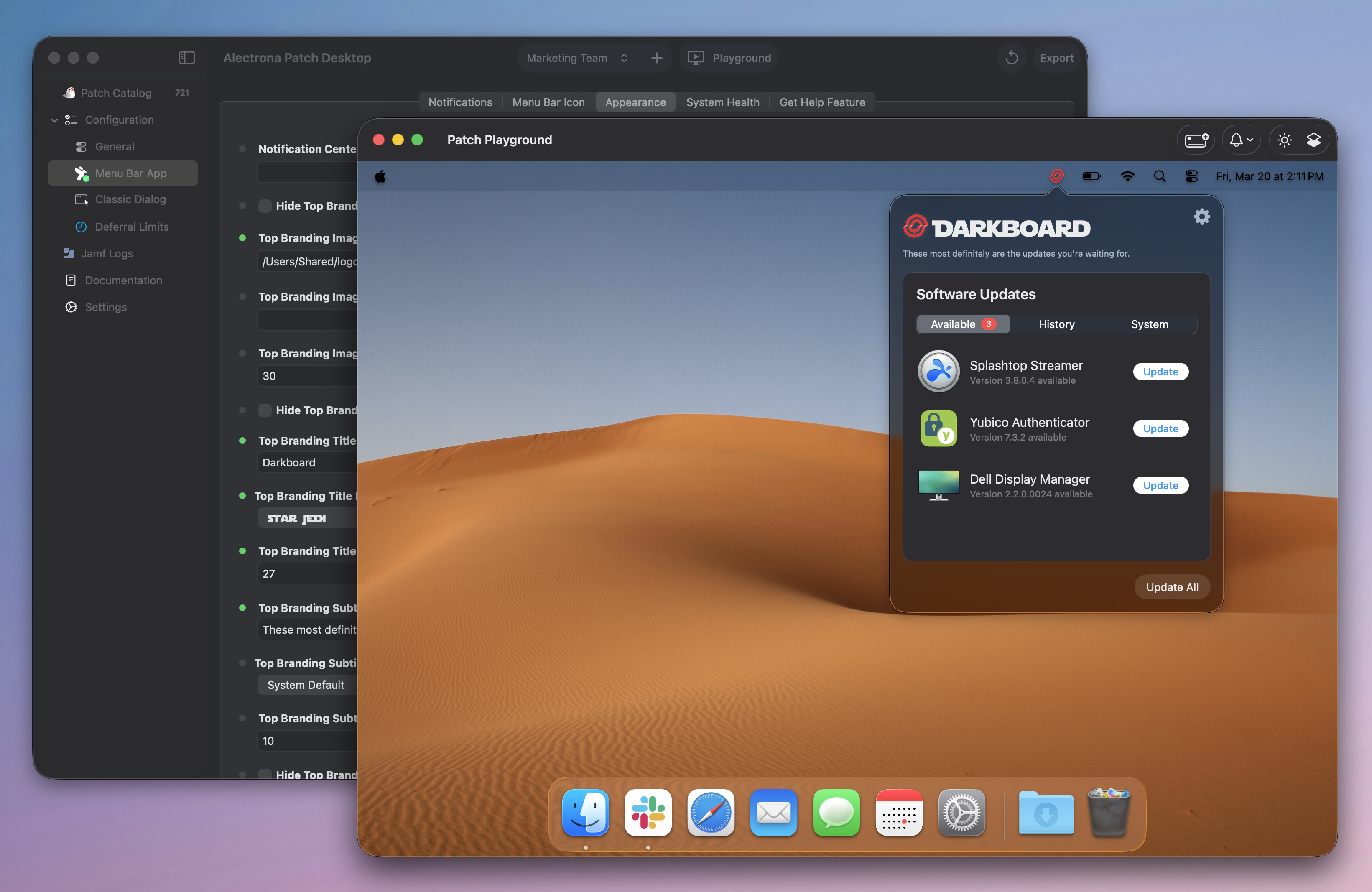Click the red Patch menu bar icon

click(x=1057, y=176)
